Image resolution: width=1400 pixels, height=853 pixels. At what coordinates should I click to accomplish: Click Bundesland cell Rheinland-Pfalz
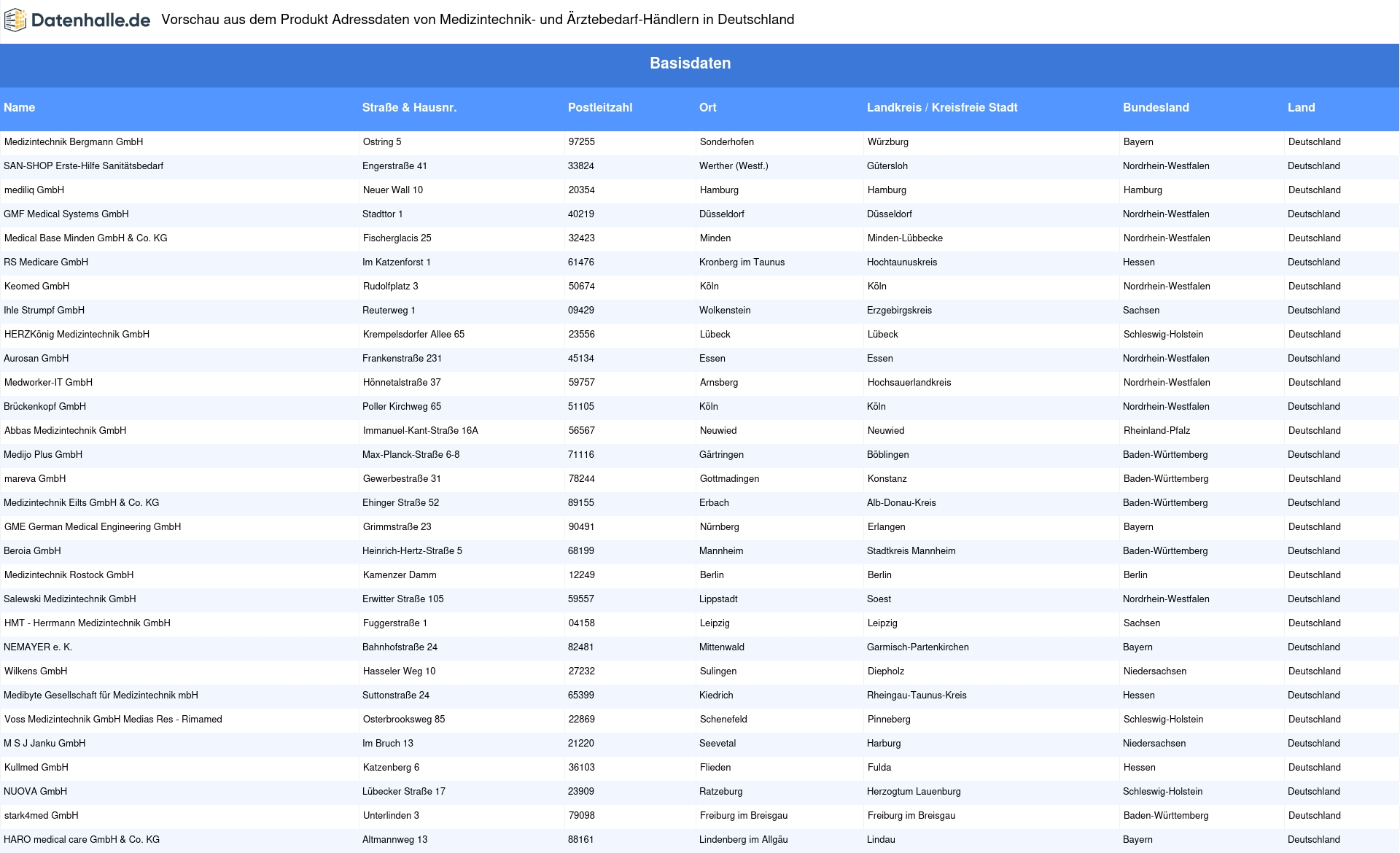coord(1156,431)
